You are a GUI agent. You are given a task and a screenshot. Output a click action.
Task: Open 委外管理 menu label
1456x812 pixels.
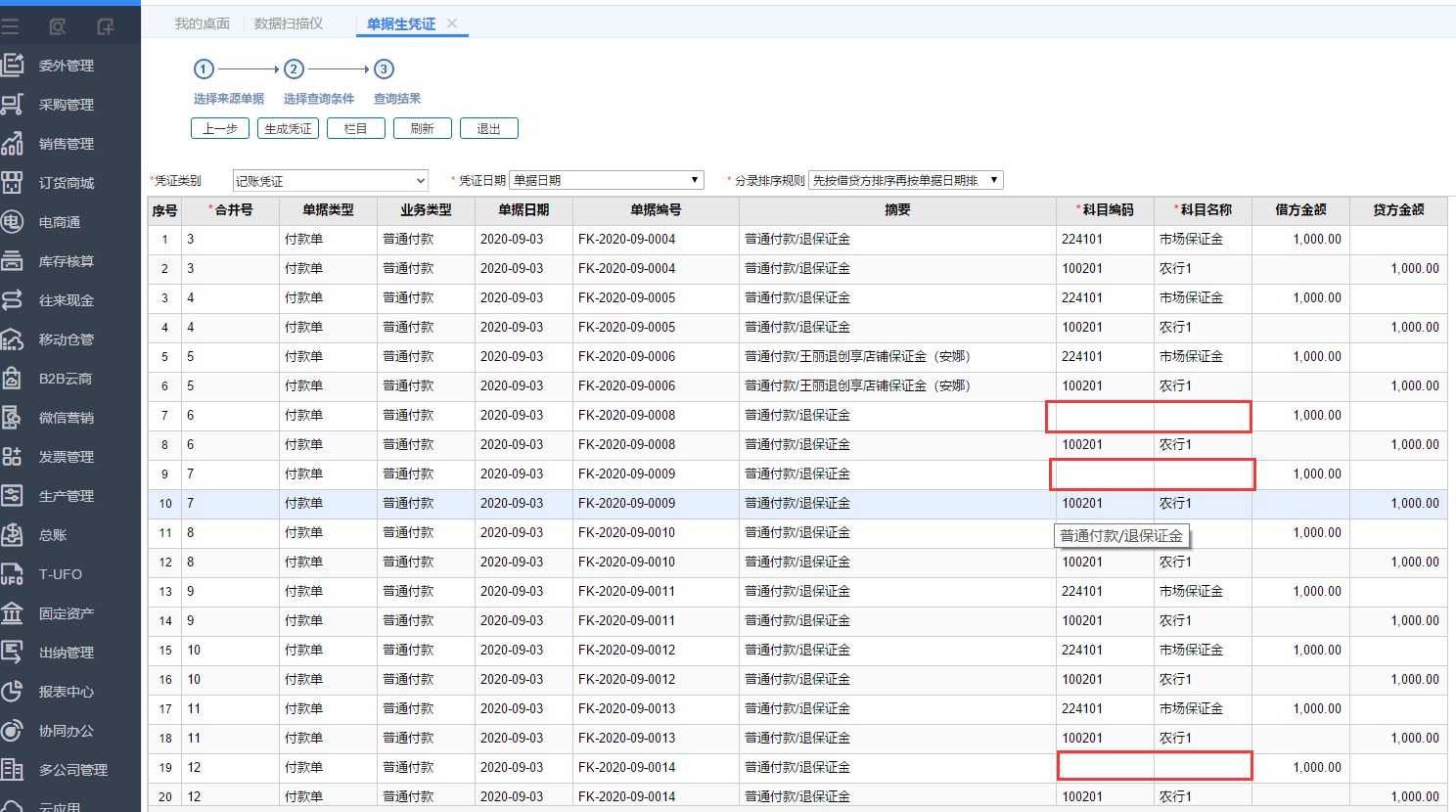[x=67, y=66]
